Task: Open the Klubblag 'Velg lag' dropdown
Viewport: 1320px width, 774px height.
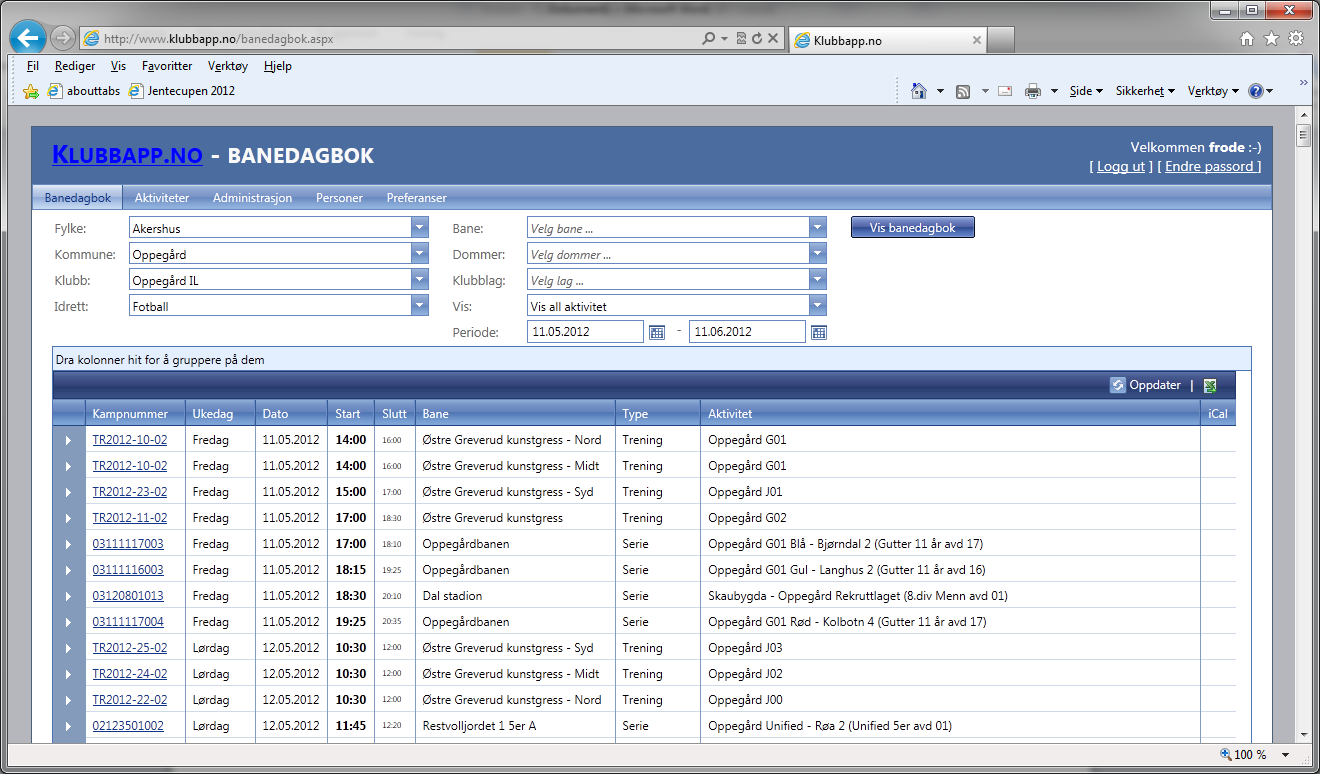Action: coord(818,280)
